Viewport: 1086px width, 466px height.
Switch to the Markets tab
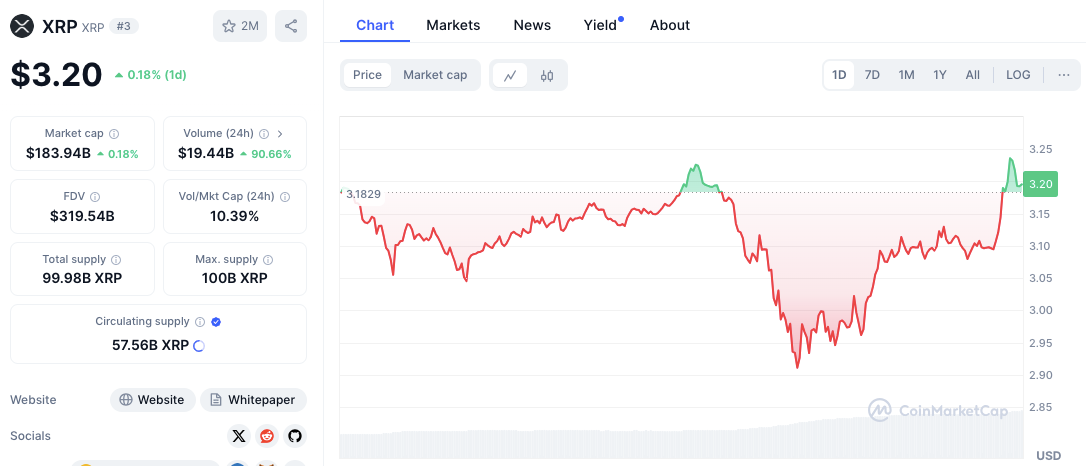453,25
